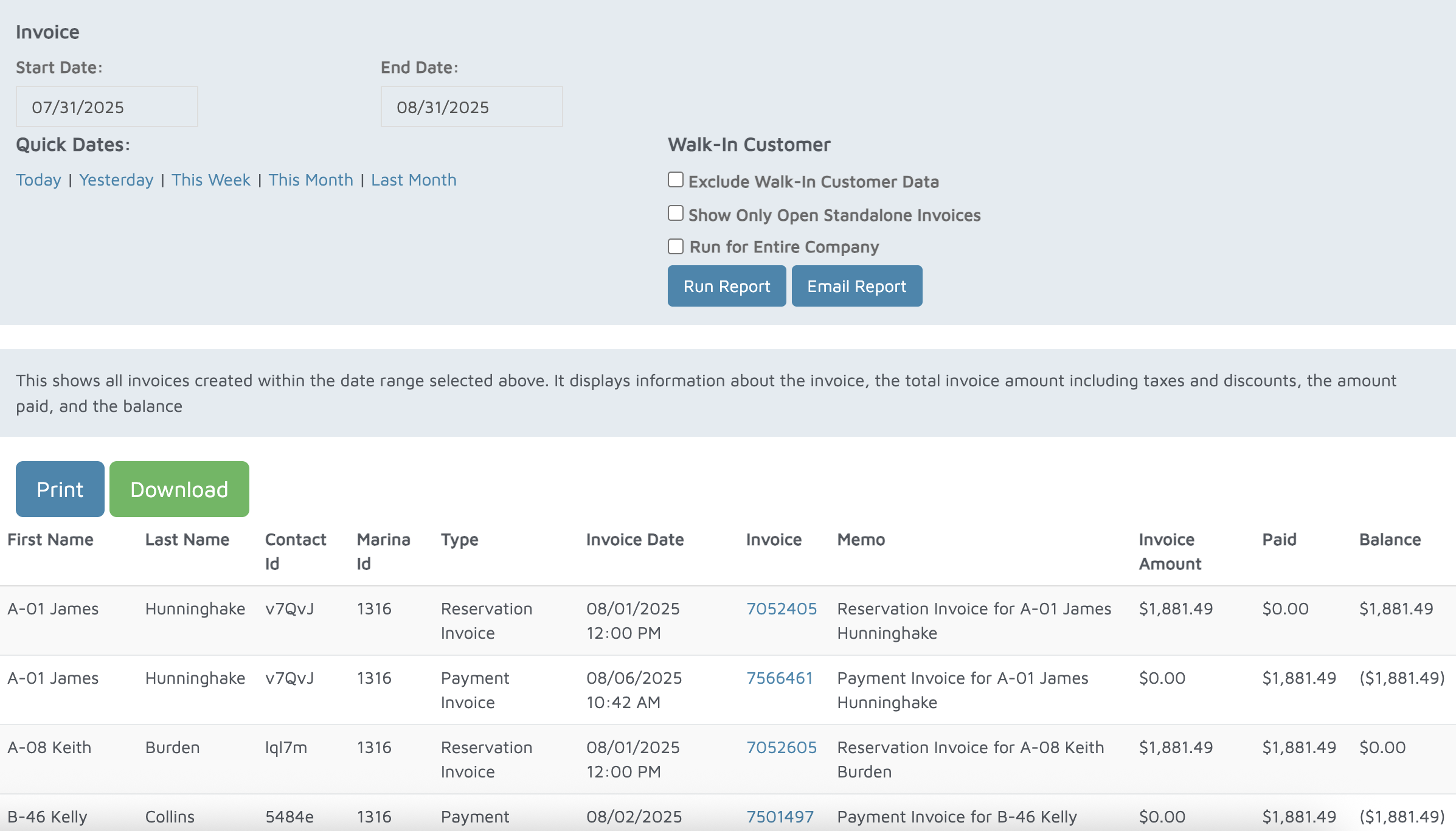Open payment invoice 7566461
Image resolution: width=1456 pixels, height=831 pixels.
[x=779, y=678]
